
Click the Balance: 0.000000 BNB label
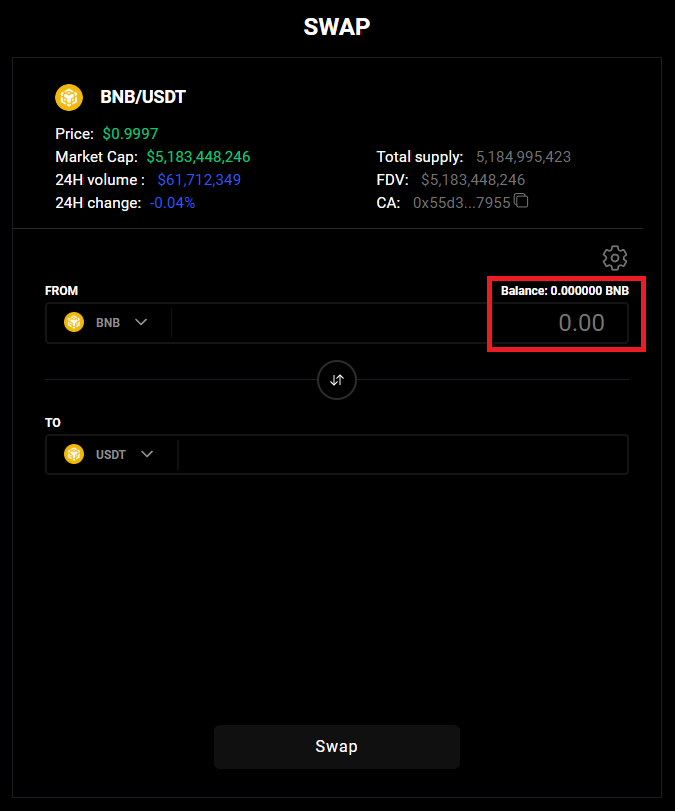pos(565,291)
